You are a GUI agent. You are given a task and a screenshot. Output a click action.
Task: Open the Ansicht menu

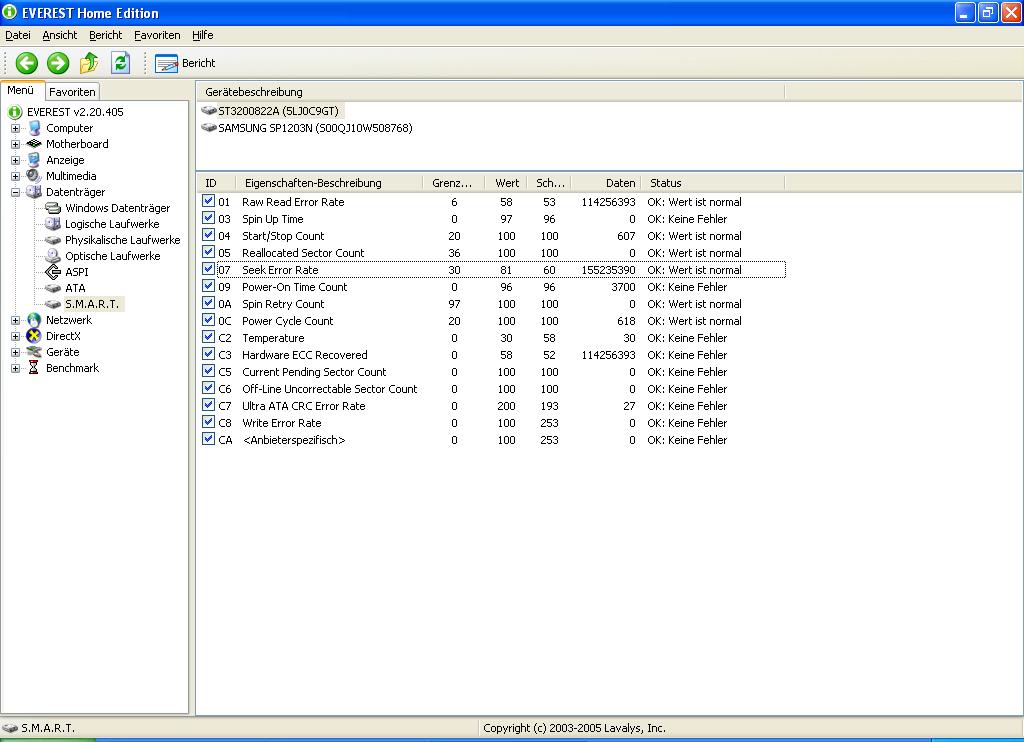coord(59,35)
